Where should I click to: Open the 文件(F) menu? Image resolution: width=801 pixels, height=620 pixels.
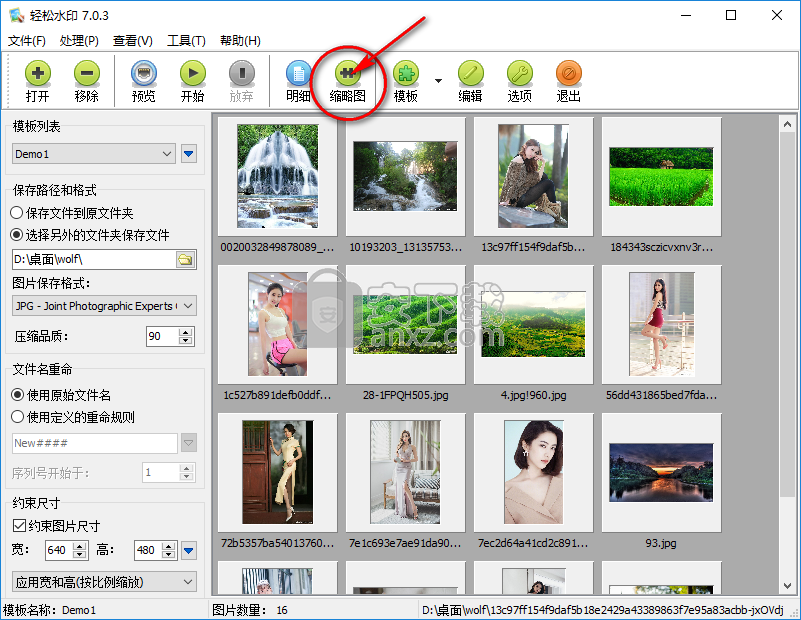click(x=27, y=41)
